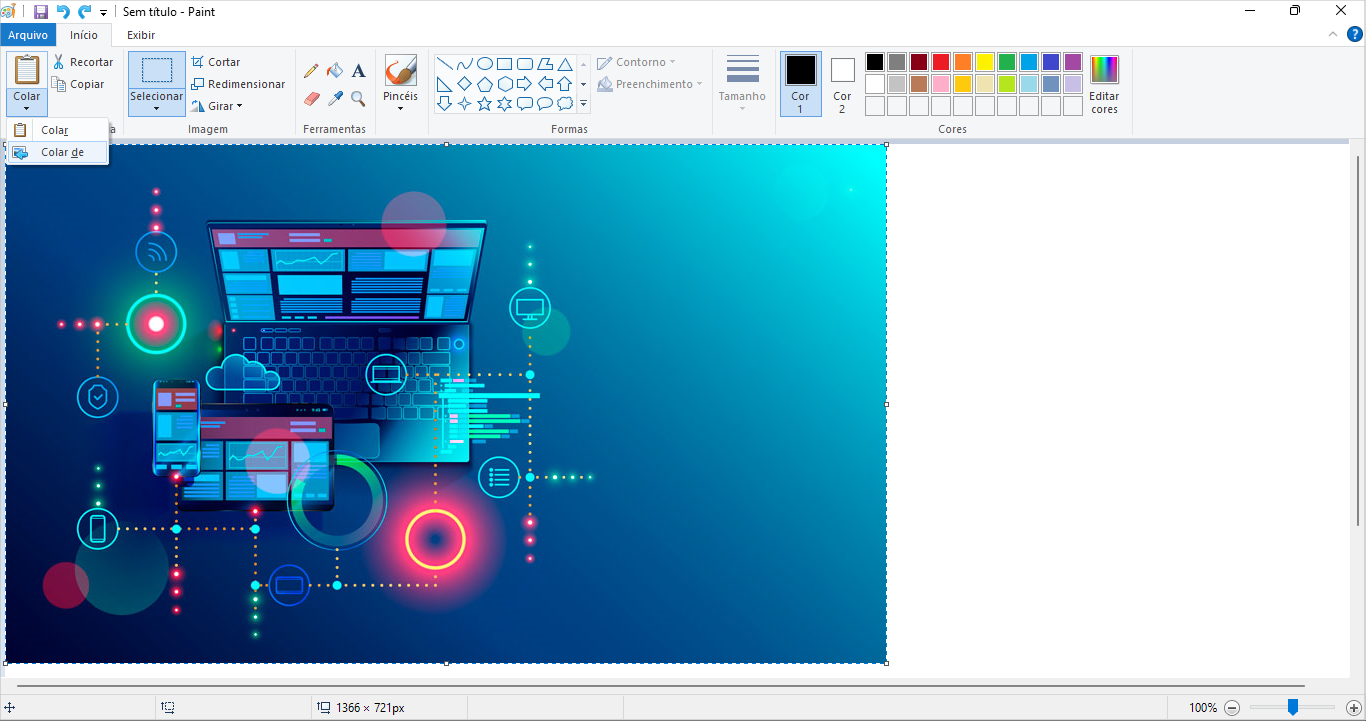Toggle the rectangular Selecionar selection tool
The width and height of the screenshot is (1366, 721).
coord(157,70)
